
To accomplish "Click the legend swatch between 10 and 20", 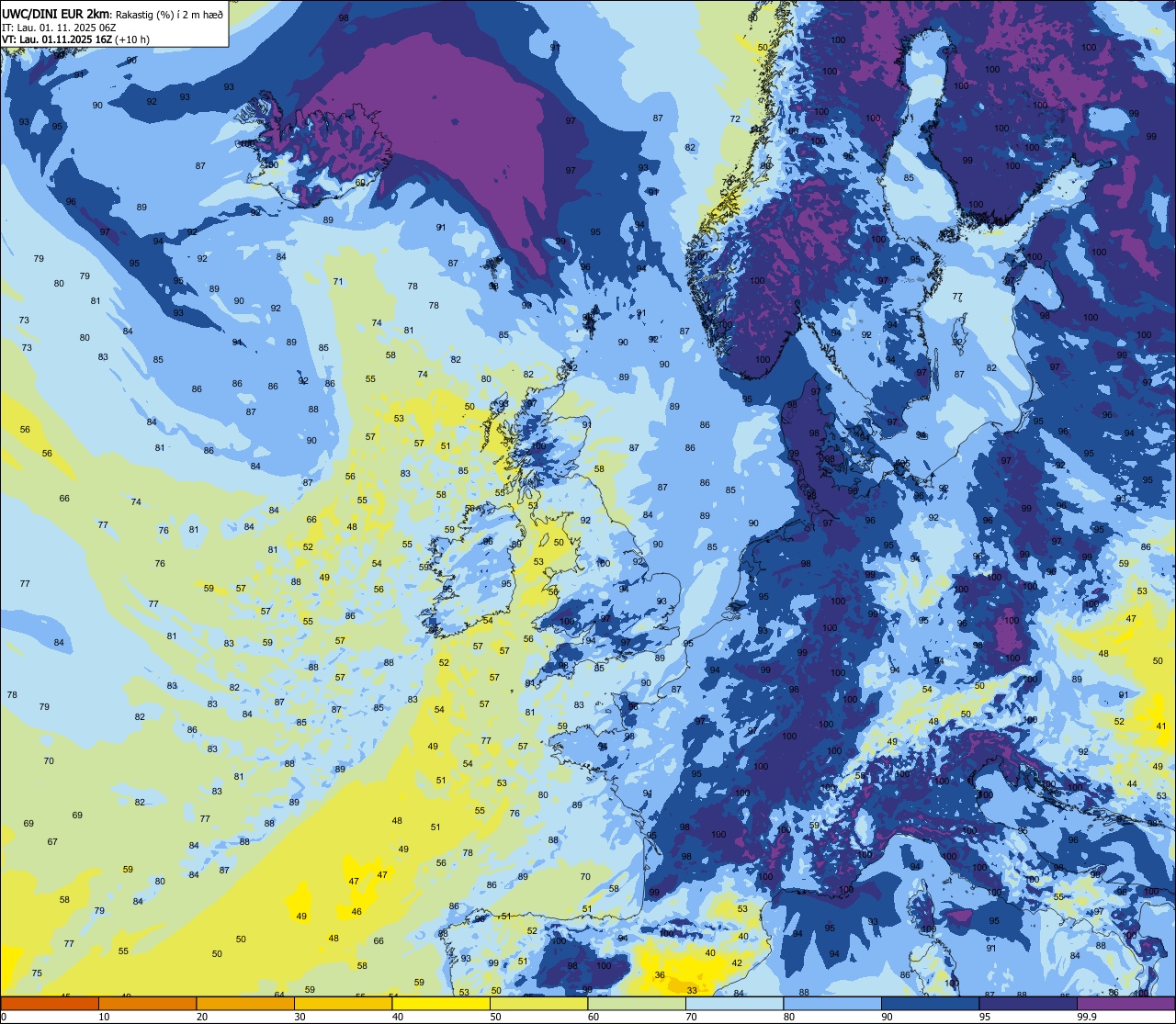I will (147, 1004).
